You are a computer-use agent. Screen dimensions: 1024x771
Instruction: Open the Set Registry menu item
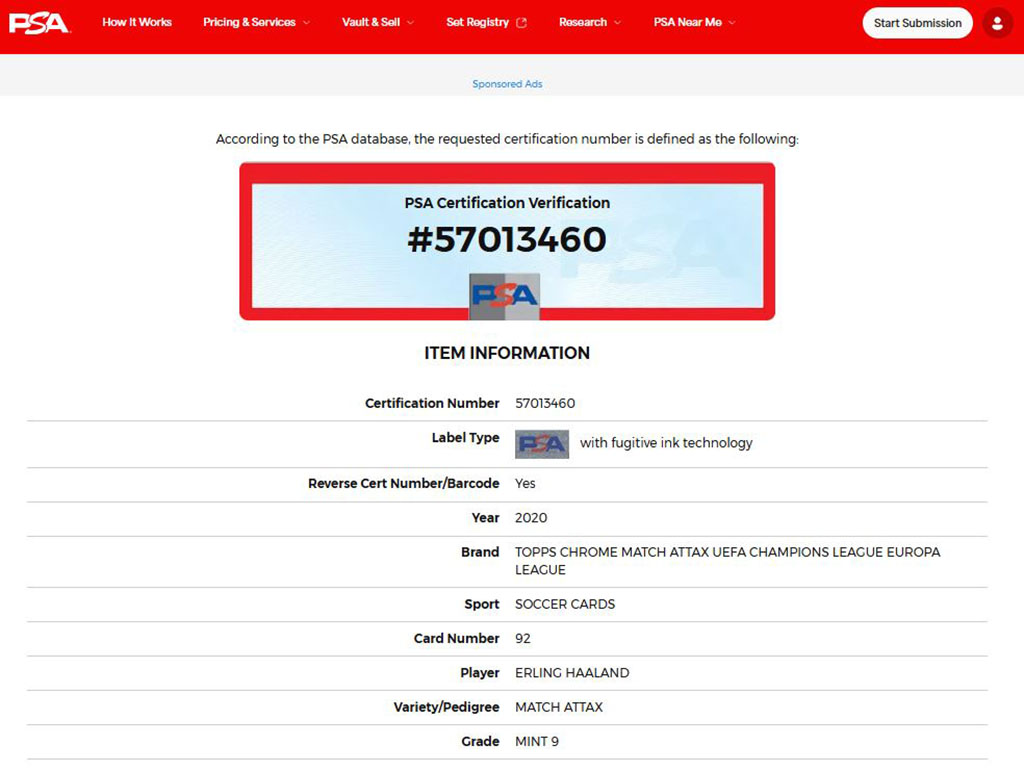(478, 22)
